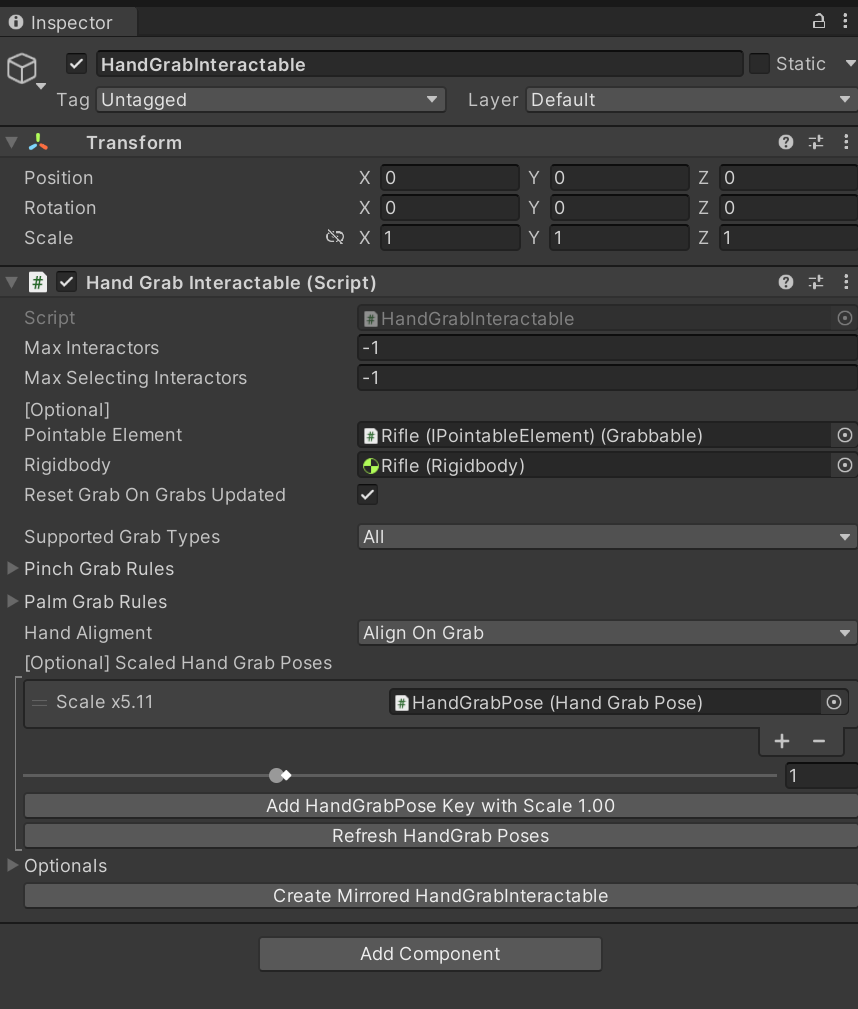Toggle GameObject active checkbox
858x1009 pixels.
pos(77,64)
